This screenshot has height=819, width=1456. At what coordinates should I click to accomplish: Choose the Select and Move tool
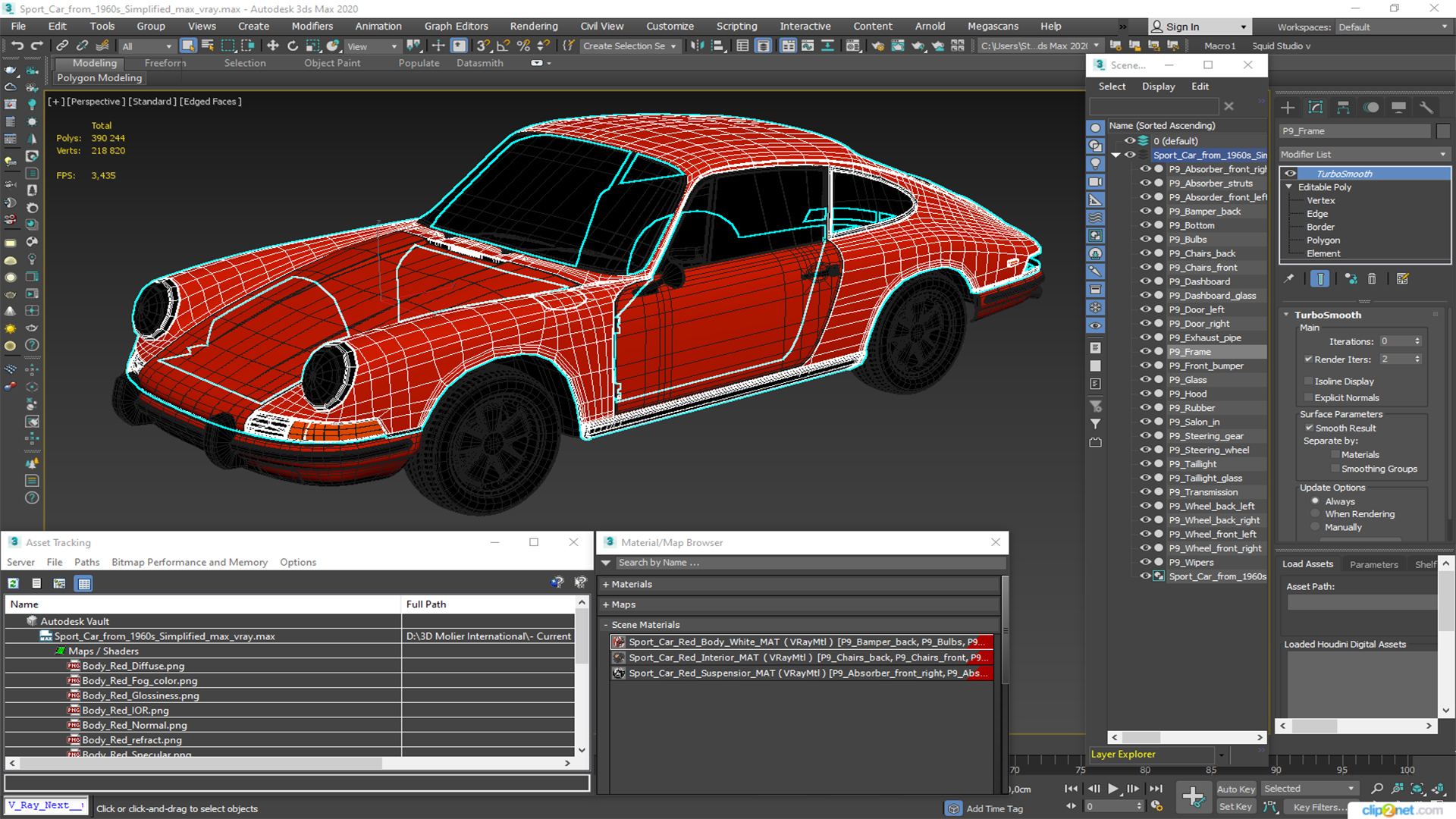[x=273, y=45]
